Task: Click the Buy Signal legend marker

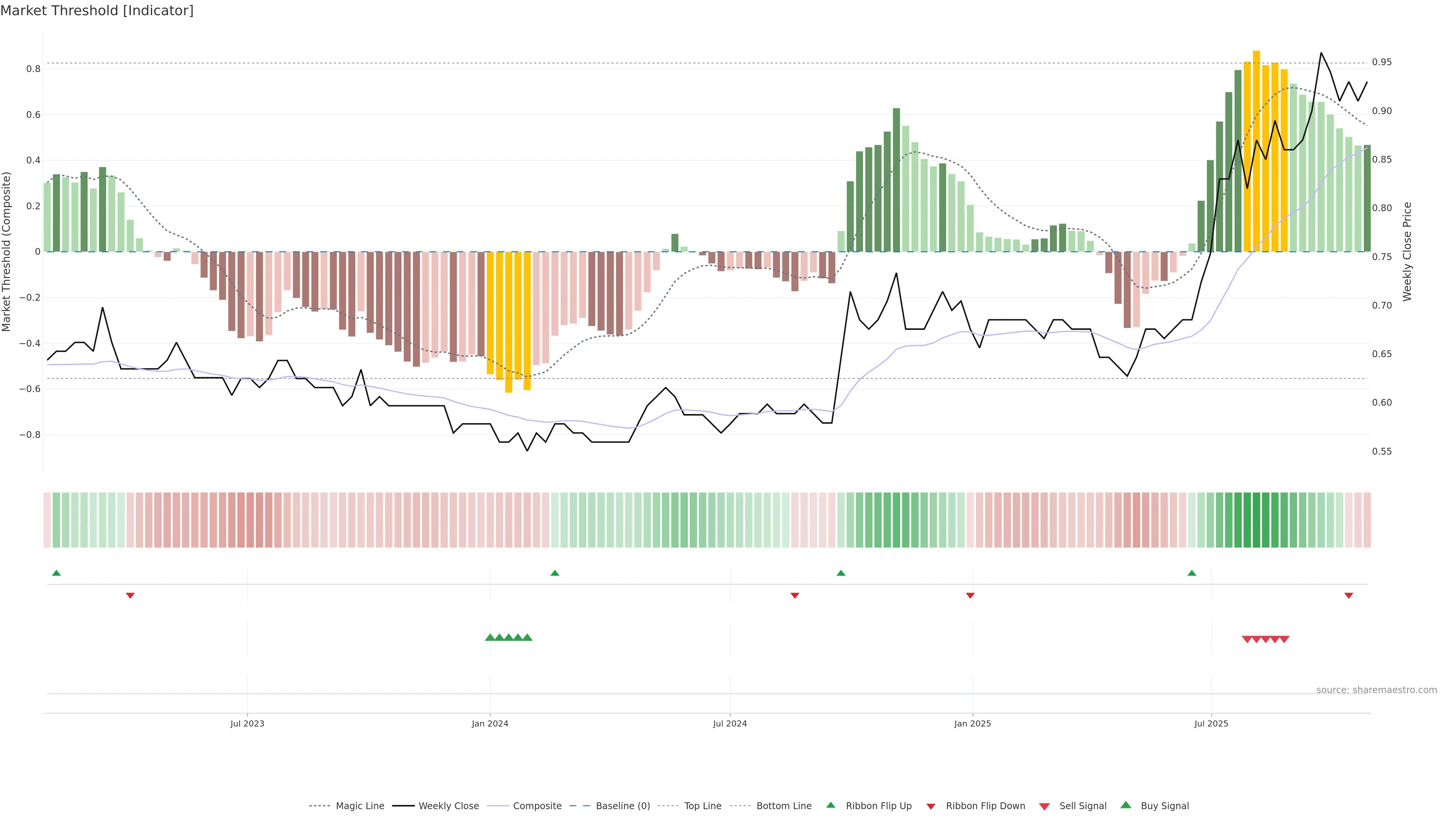Action: pos(1126,805)
